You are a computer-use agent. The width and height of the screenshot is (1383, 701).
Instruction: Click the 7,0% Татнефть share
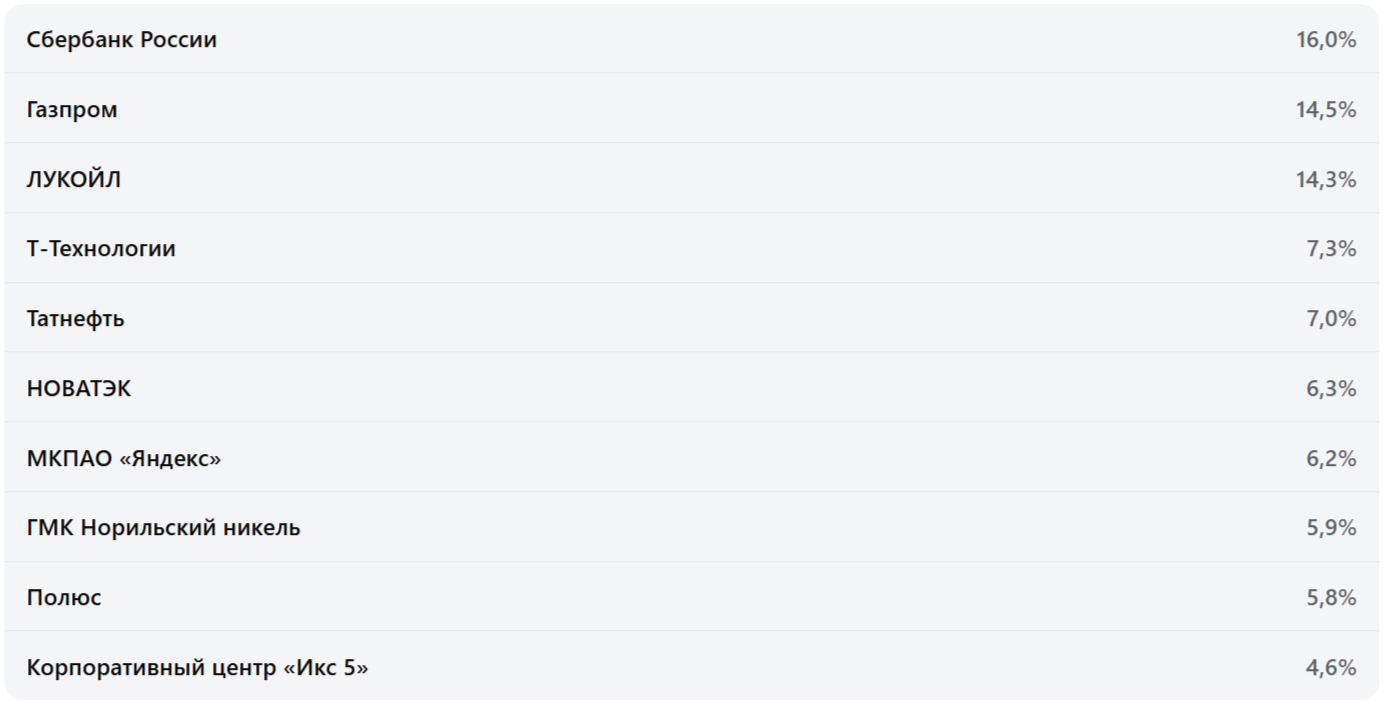pyautogui.click(x=1331, y=319)
